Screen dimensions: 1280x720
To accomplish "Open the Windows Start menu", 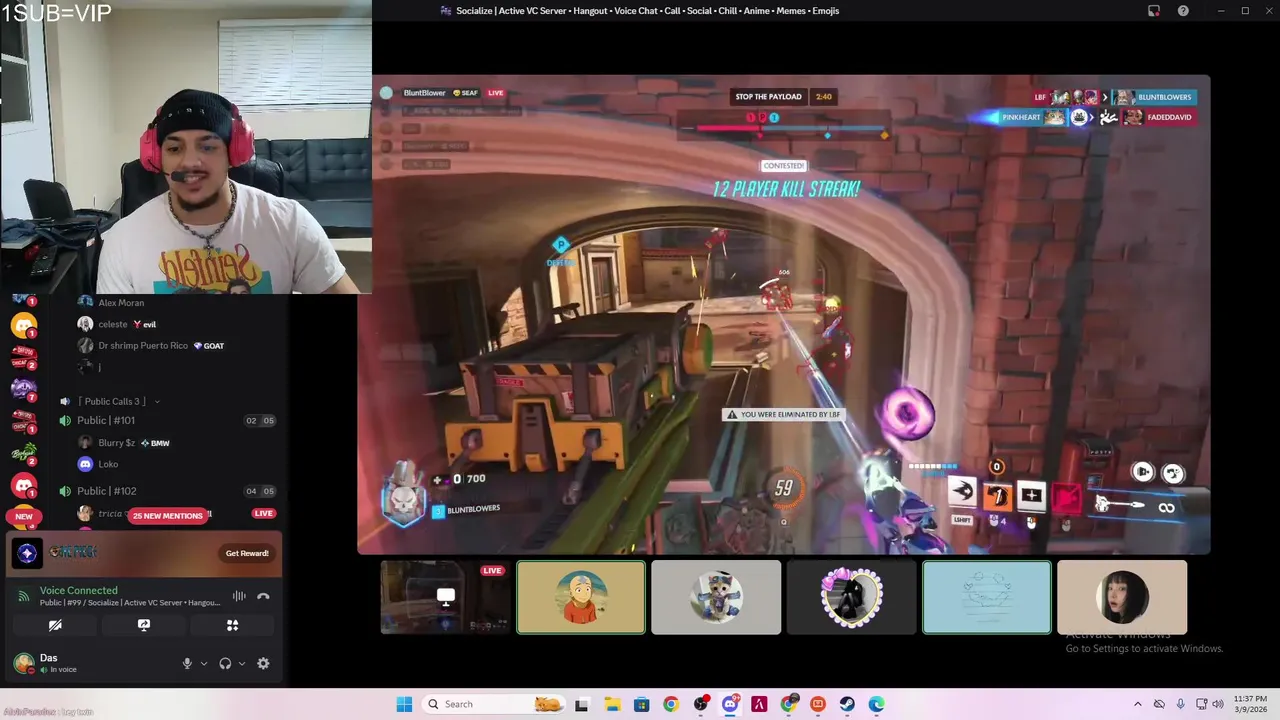I will 404,704.
